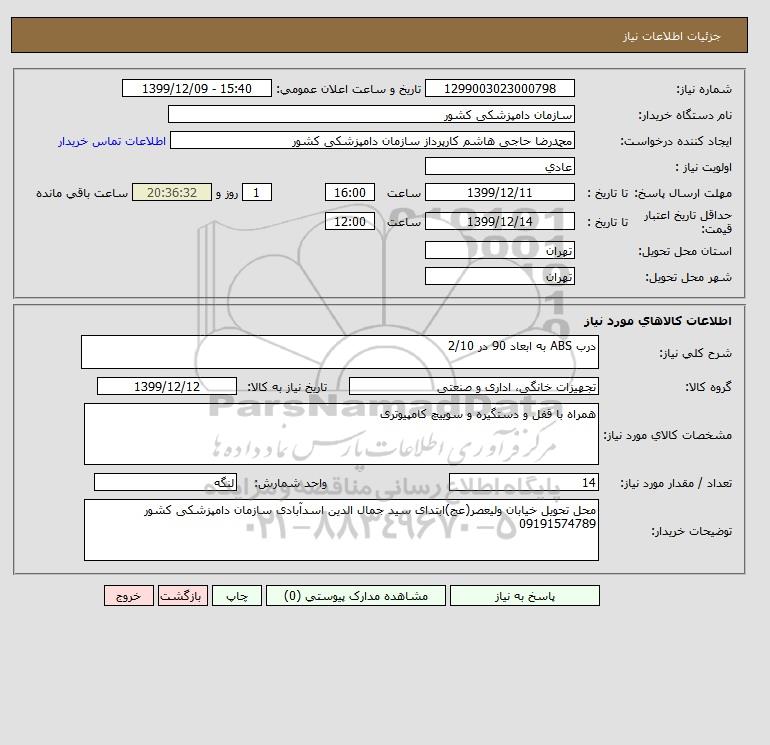Click the buyer organization name field

[x=371, y=114]
